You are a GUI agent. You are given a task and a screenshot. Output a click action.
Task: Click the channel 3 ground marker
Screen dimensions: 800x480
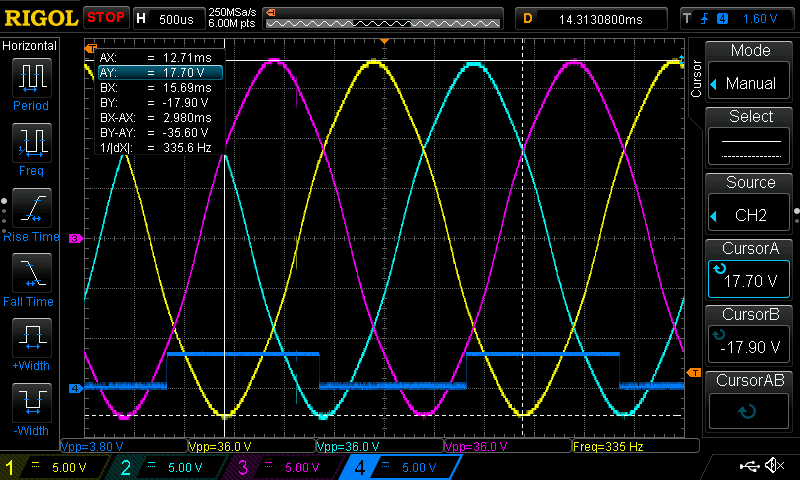(x=76, y=238)
